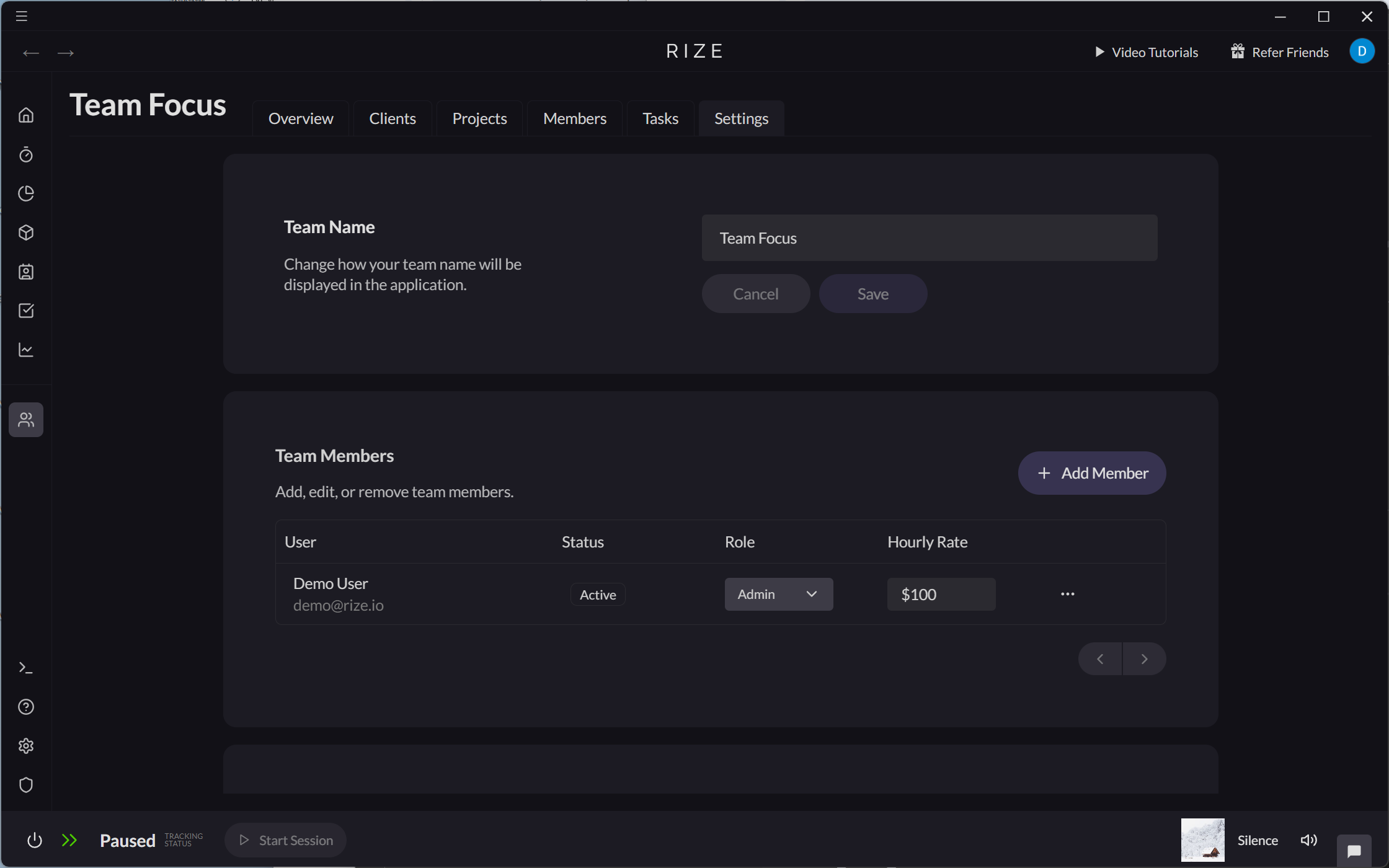Expand the Admin role dropdown for Demo User
This screenshot has width=1389, height=868.
click(x=778, y=593)
